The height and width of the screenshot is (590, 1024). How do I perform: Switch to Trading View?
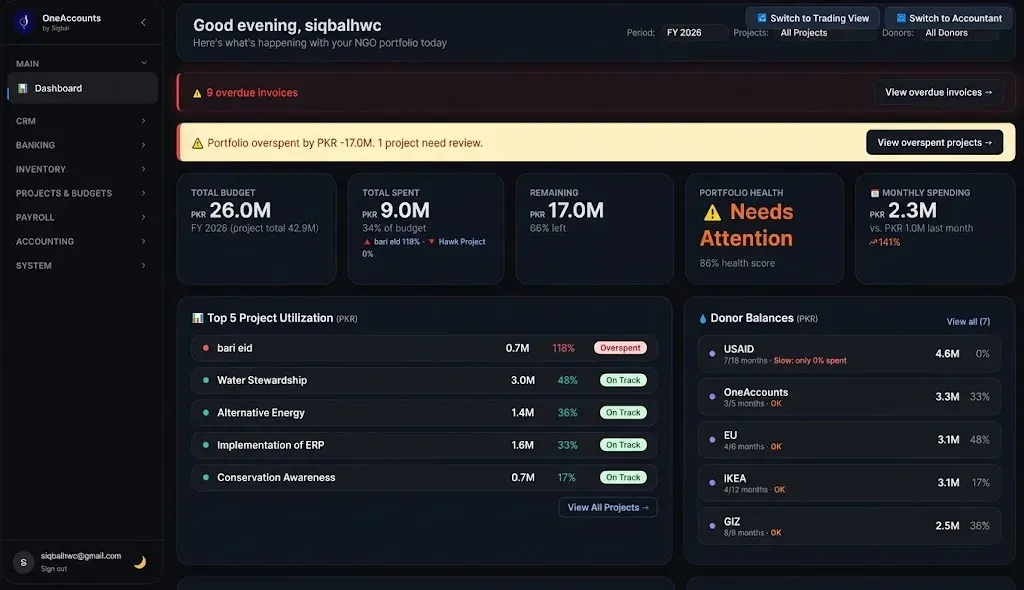[x=812, y=18]
